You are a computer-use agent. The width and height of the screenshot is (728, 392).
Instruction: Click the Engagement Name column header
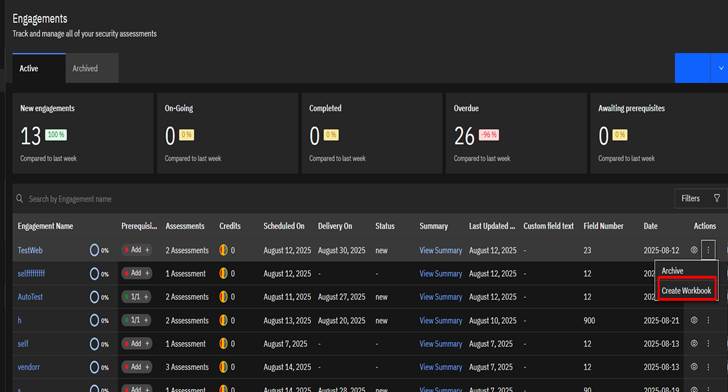point(45,226)
